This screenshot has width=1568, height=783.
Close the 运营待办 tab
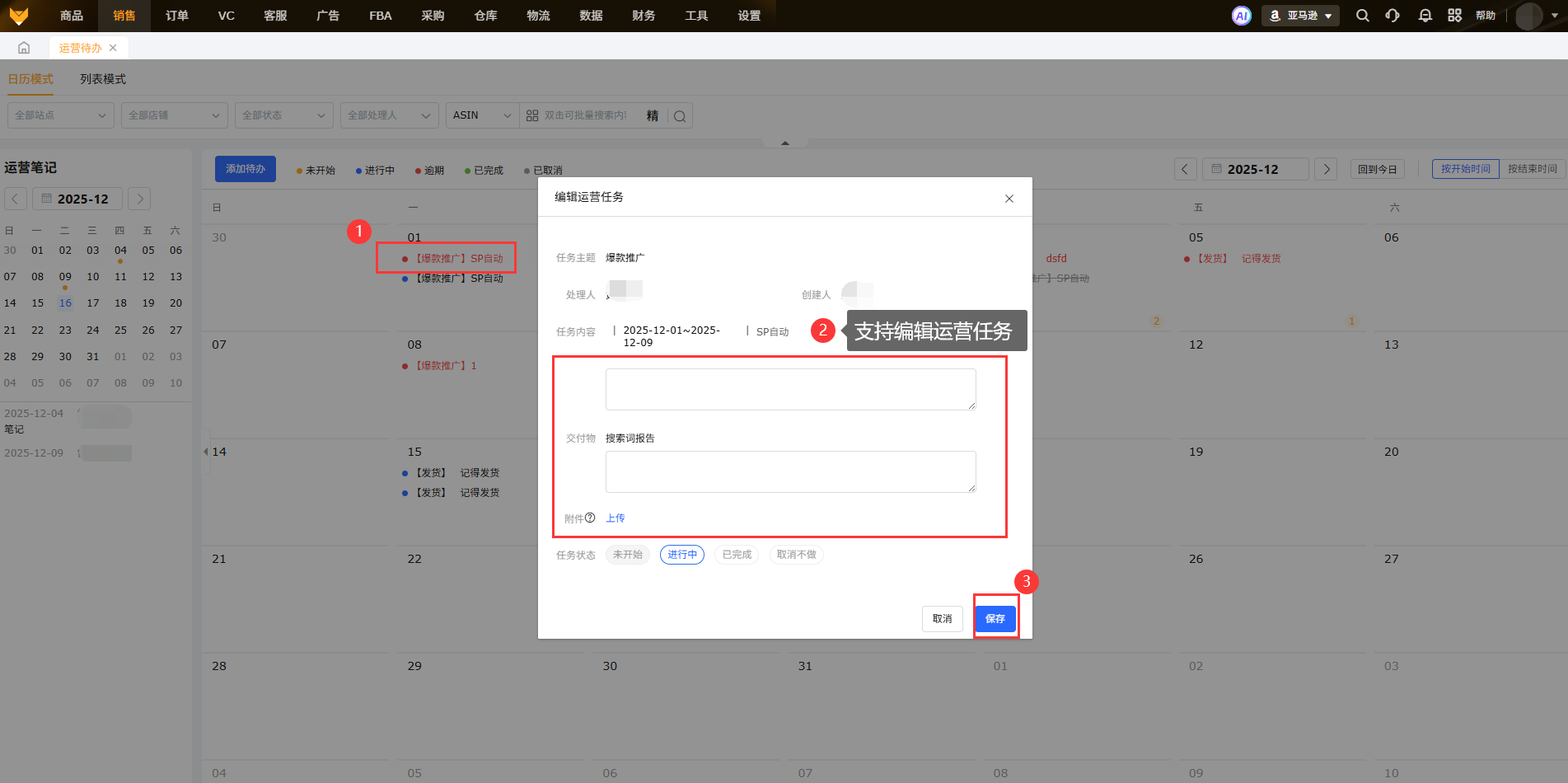point(113,48)
